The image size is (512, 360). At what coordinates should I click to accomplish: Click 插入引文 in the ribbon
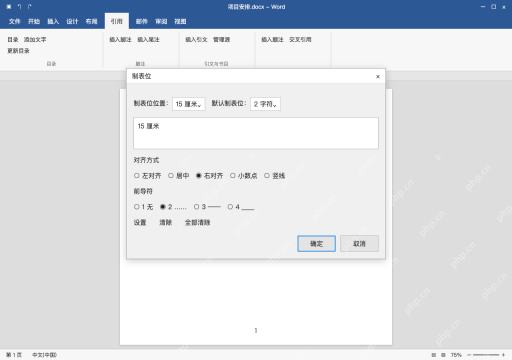click(196, 39)
